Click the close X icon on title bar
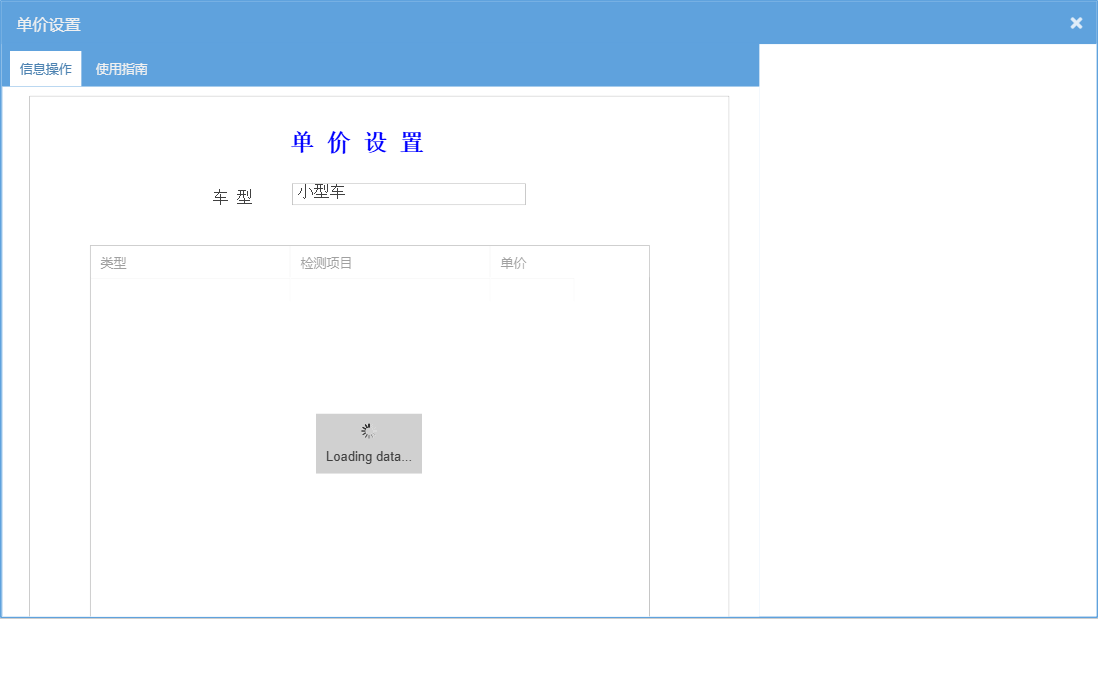 click(1075, 22)
